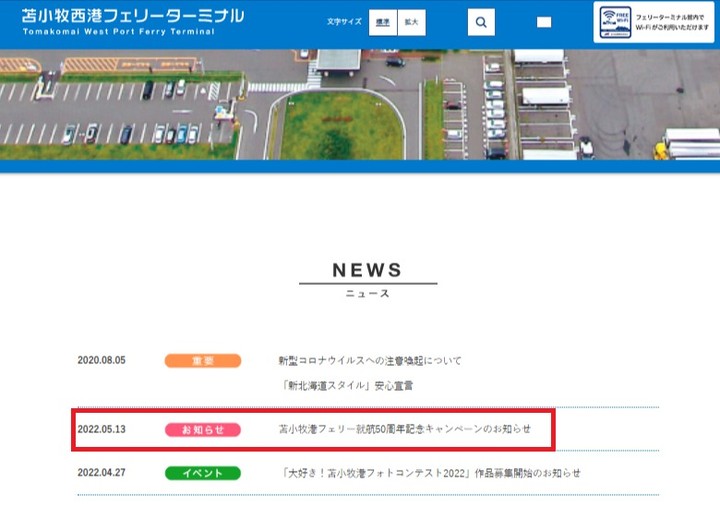
Task: Click the 2020.08.05 news date
Action: point(102,360)
